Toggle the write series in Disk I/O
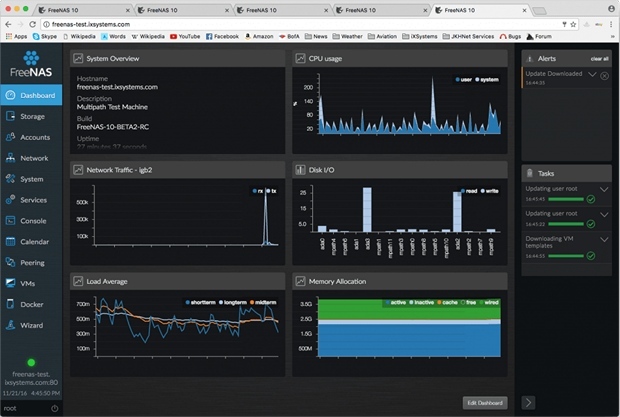The height and width of the screenshot is (417, 620). coord(490,191)
